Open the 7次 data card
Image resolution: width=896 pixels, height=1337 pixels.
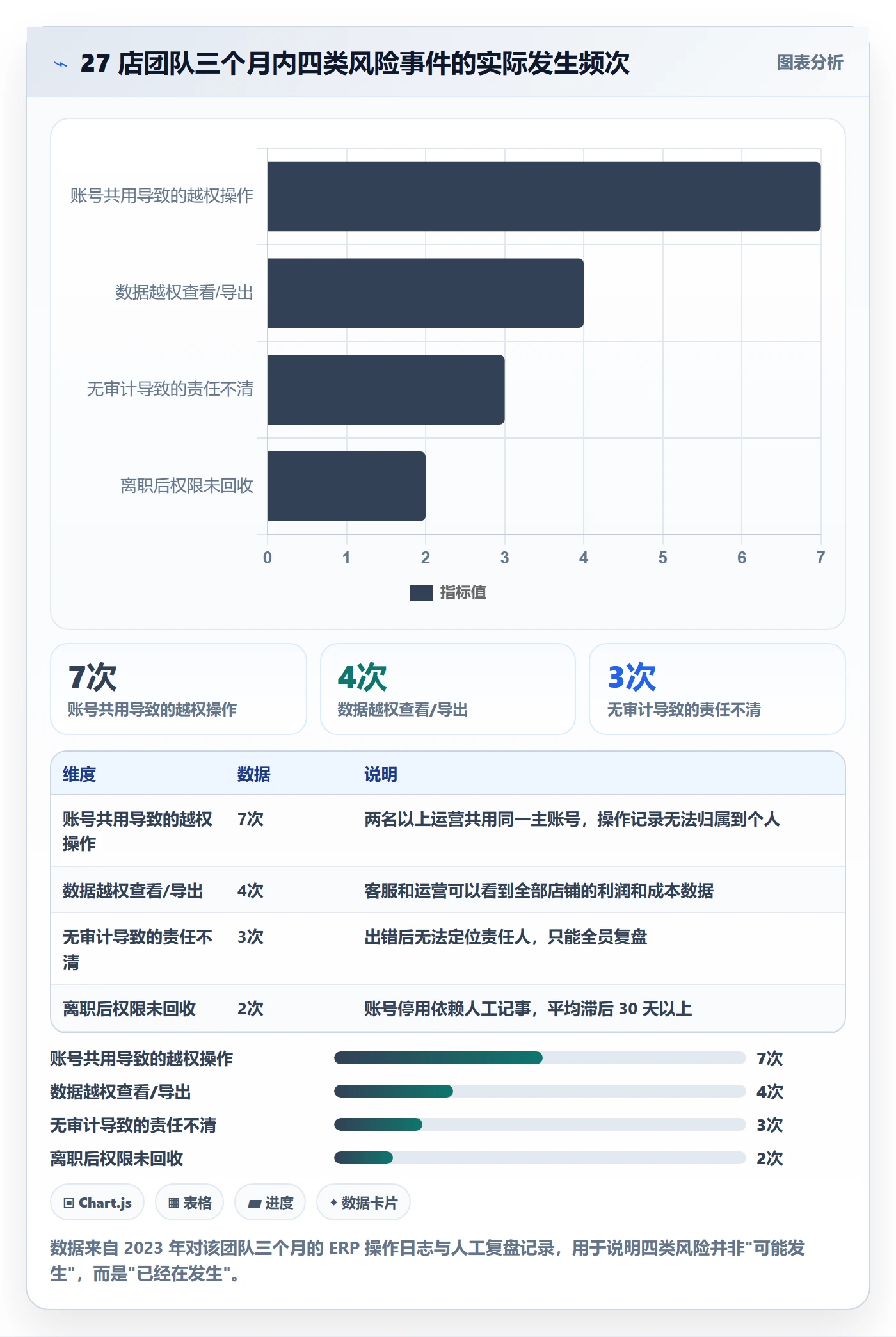179,689
